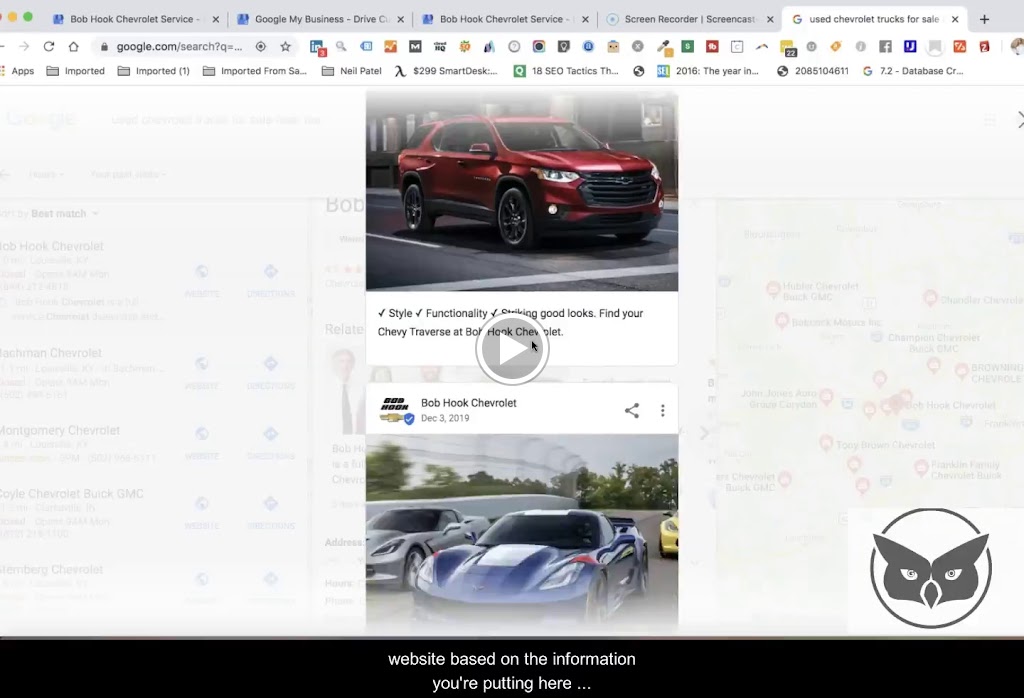This screenshot has width=1024, height=698.
Task: Go to the browser home page
Action: (73, 46)
